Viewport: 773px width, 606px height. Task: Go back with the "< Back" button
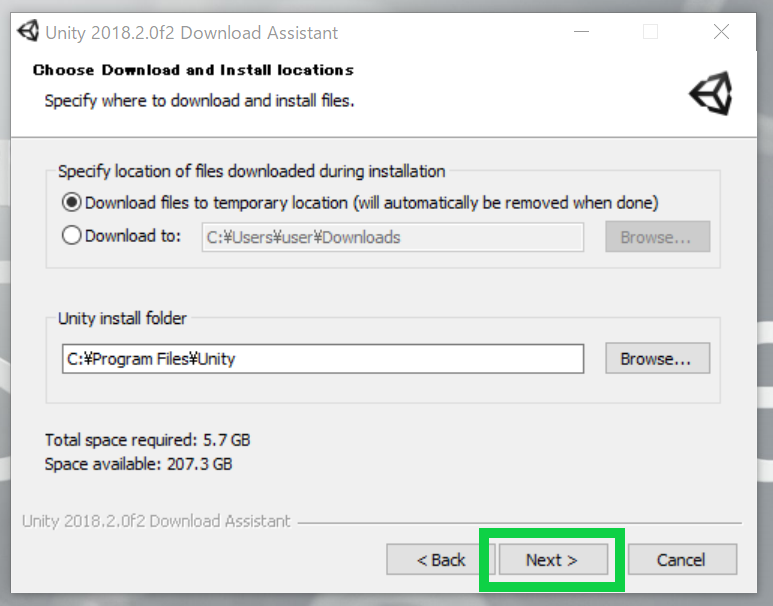click(441, 560)
